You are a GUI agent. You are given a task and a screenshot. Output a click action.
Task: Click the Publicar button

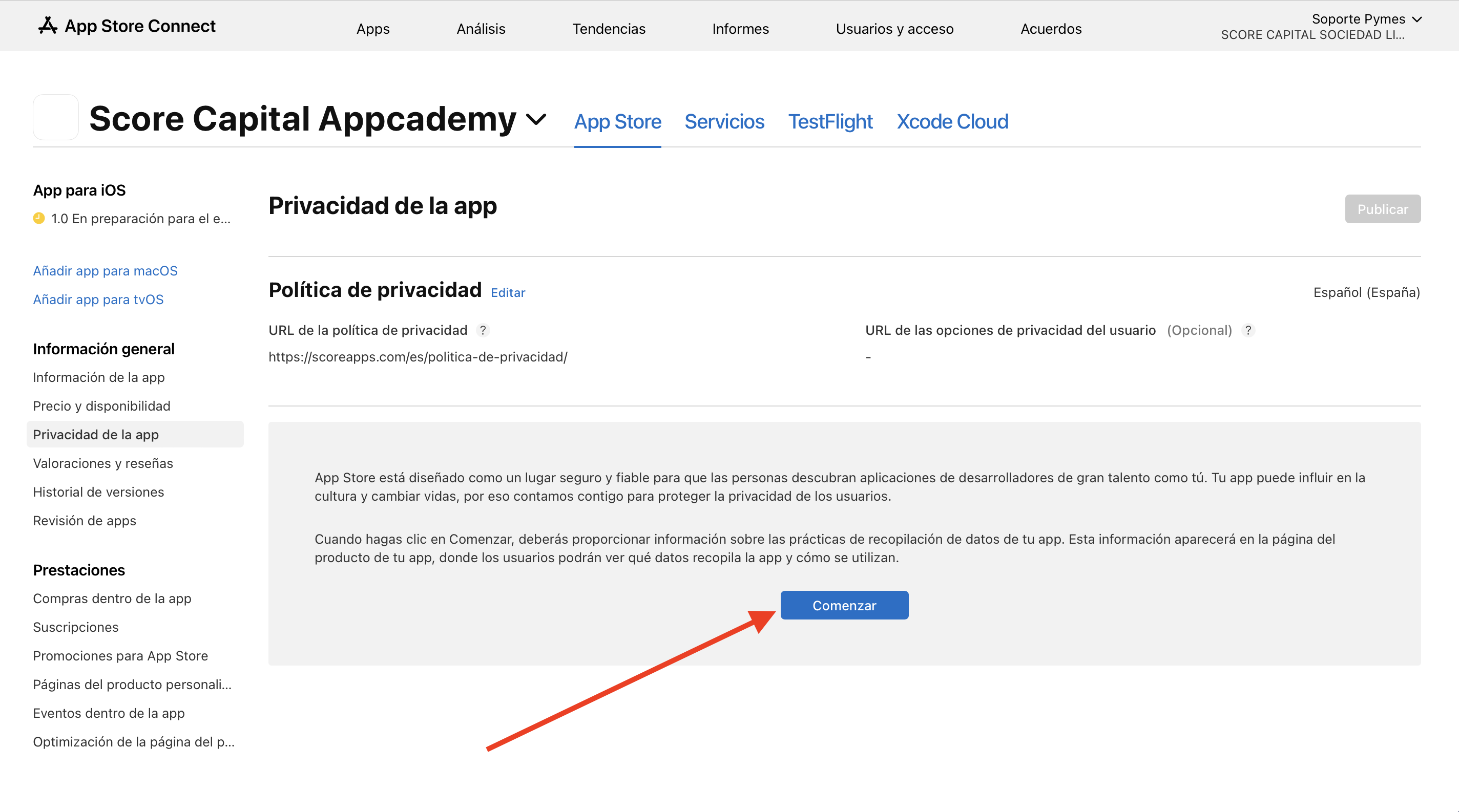[x=1382, y=209]
